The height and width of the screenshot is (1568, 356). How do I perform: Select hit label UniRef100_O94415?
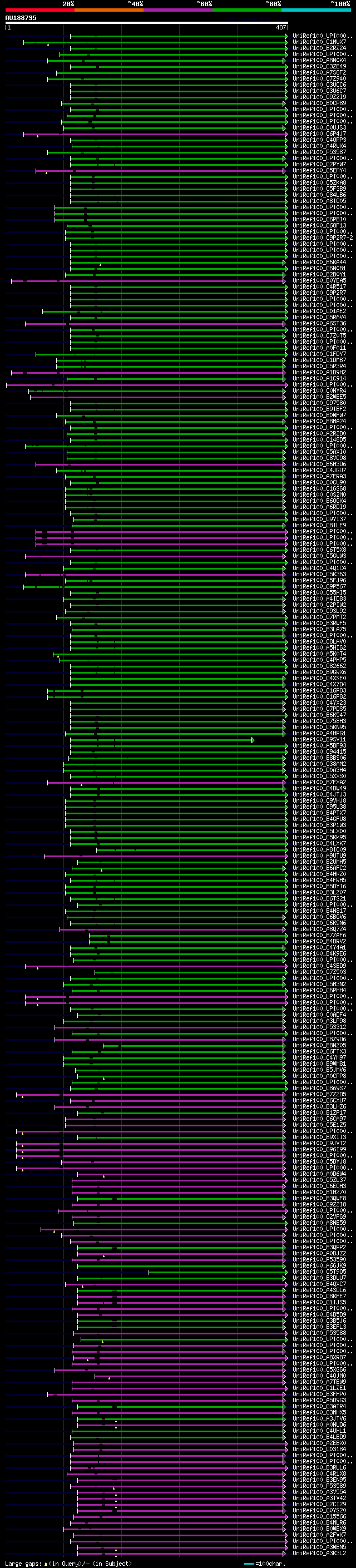pos(319,752)
